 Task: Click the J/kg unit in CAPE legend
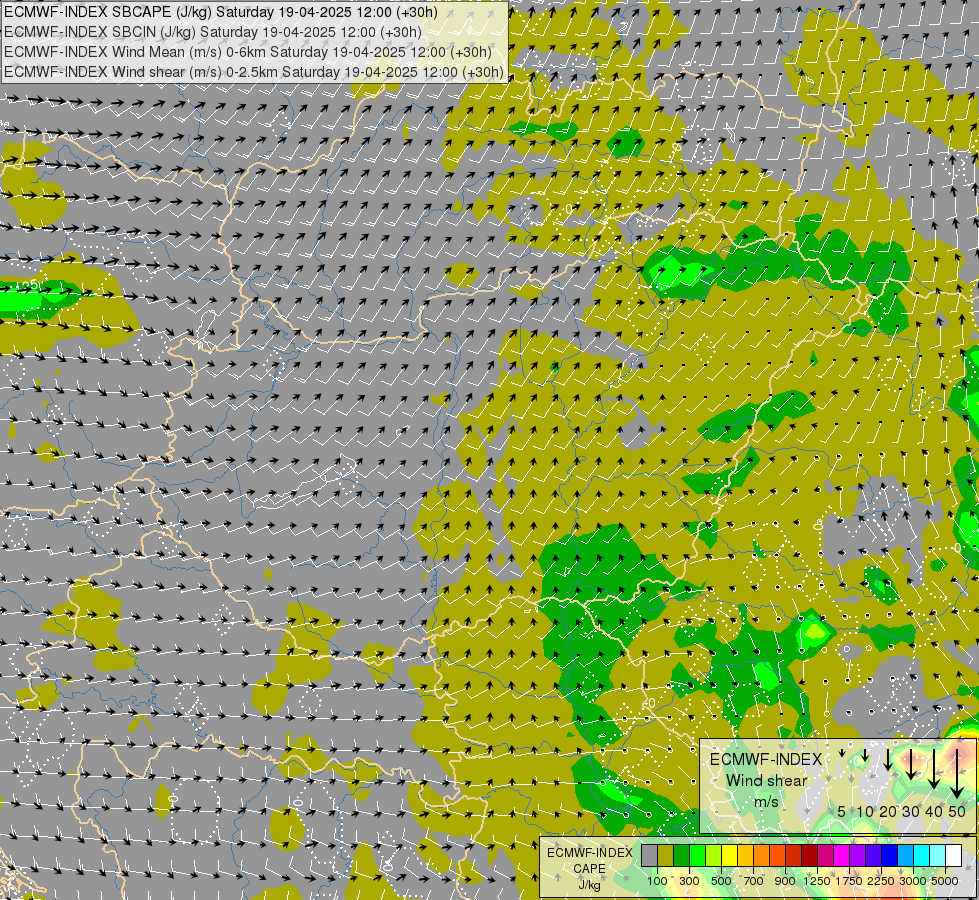click(589, 885)
